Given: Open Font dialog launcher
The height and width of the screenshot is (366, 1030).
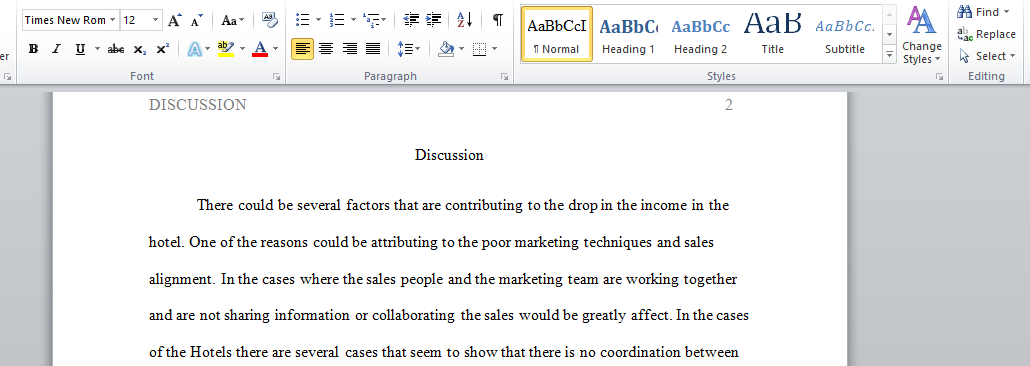Looking at the screenshot, I should point(277,77).
